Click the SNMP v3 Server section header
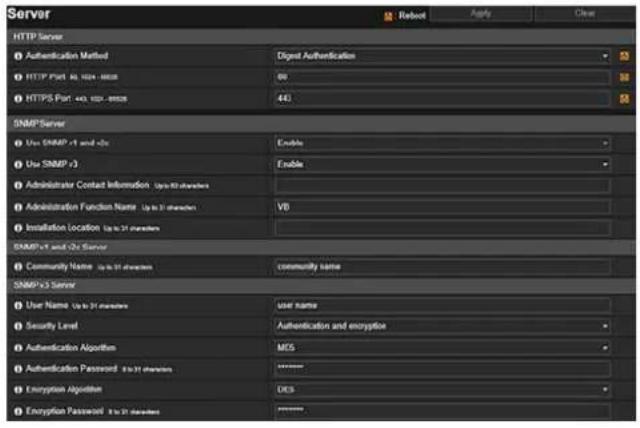The height and width of the screenshot is (428, 640). (321, 285)
